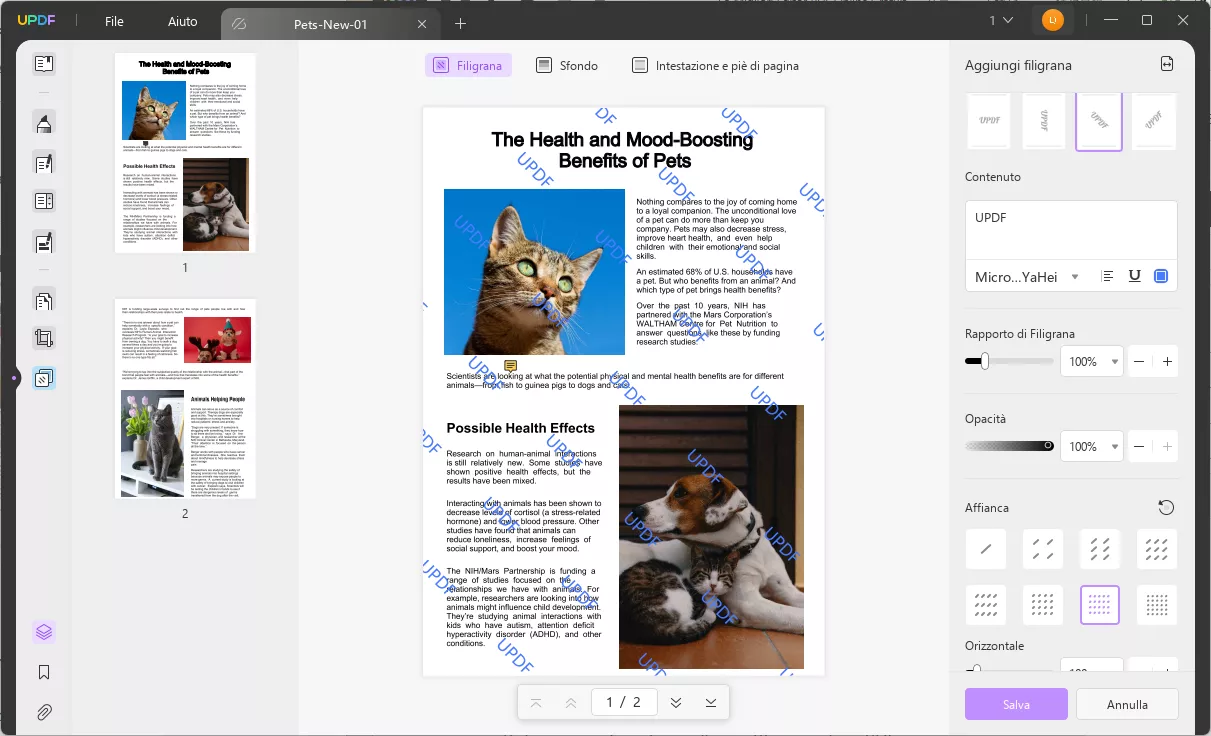Select the four-mark two-by-two tile pattern
The height and width of the screenshot is (736, 1211).
point(1043,548)
